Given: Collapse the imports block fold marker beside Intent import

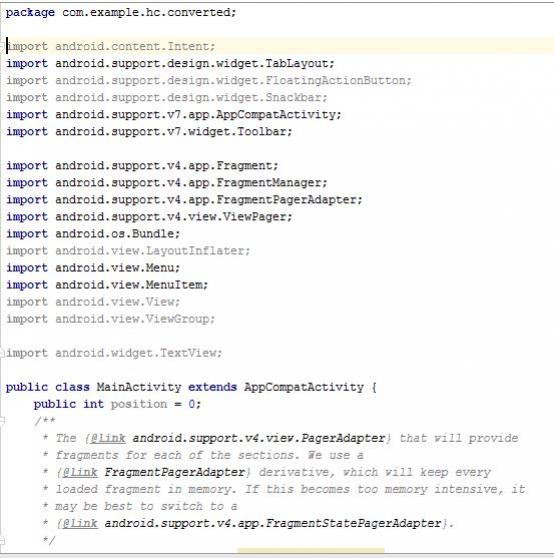Looking at the screenshot, I should 2,47.
